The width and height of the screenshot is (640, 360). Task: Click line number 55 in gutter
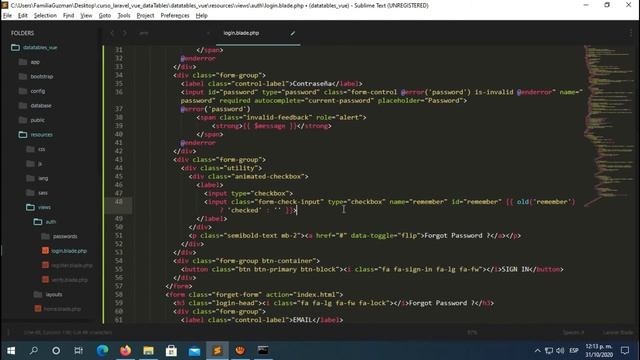(118, 269)
